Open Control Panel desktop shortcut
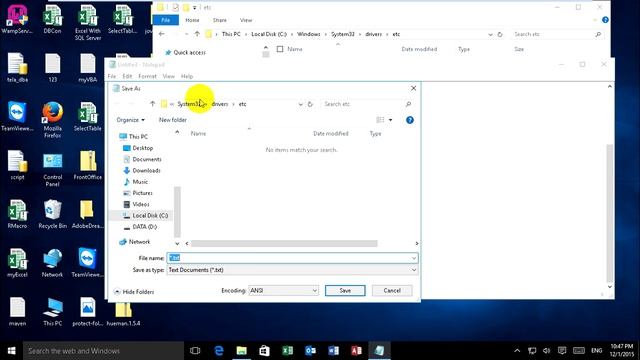This screenshot has width=640, height=360. 52,168
